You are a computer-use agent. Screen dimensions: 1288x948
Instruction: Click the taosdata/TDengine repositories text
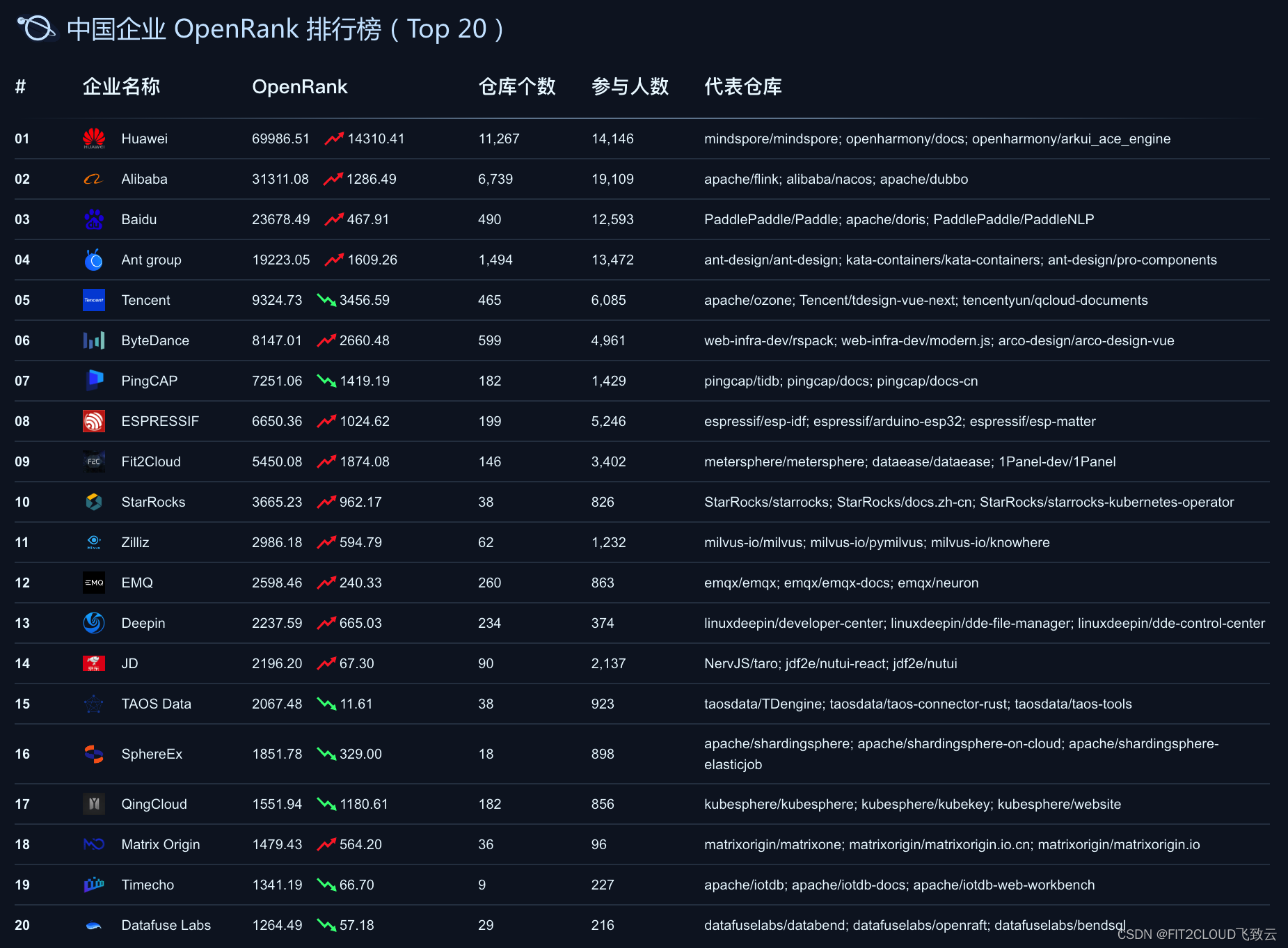click(x=918, y=704)
